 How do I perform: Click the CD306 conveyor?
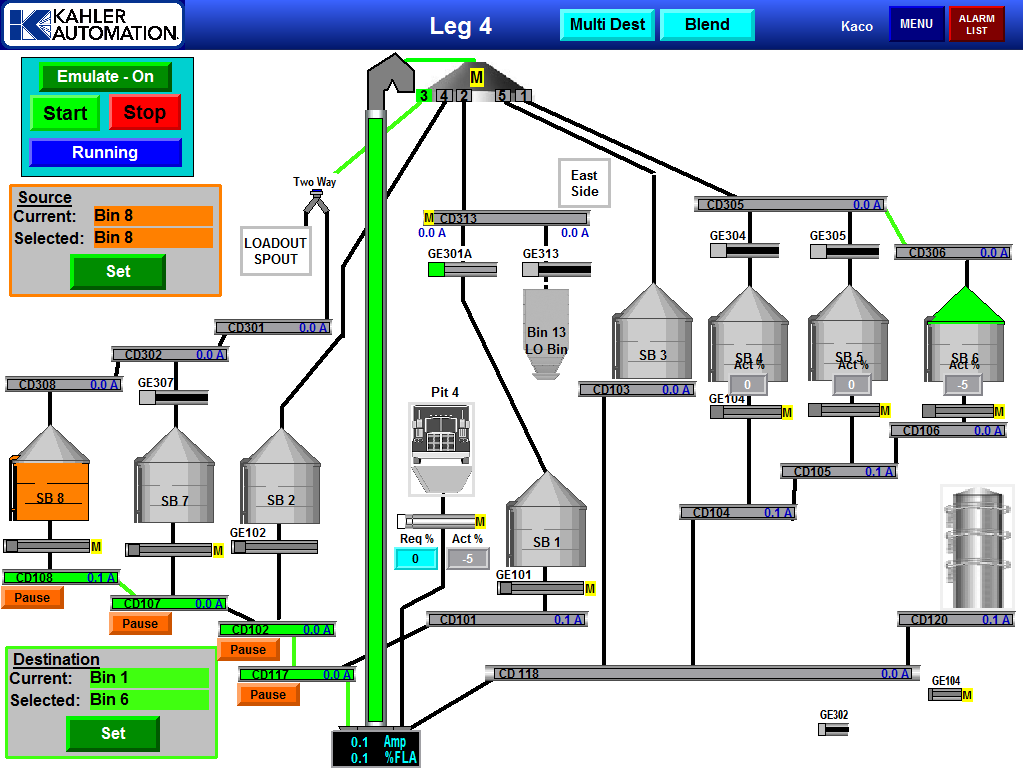(953, 253)
